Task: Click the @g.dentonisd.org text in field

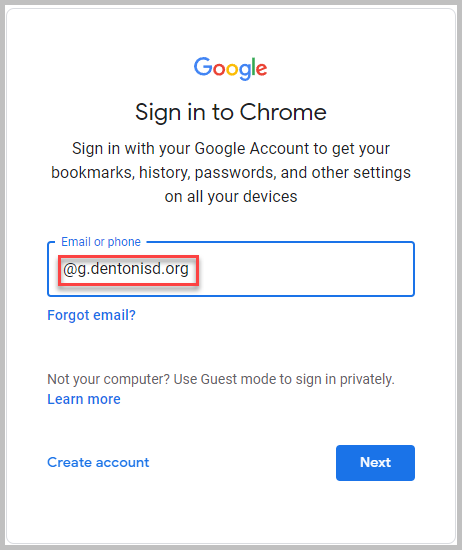Action: (126, 269)
